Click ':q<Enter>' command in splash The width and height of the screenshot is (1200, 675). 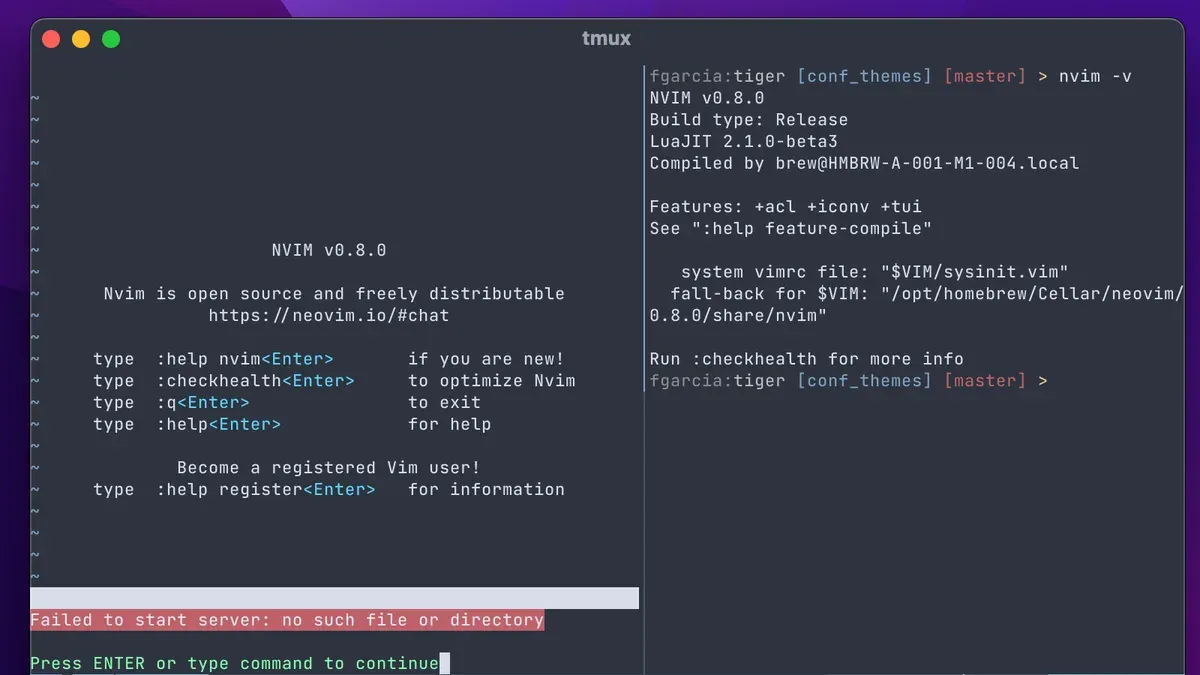203,403
